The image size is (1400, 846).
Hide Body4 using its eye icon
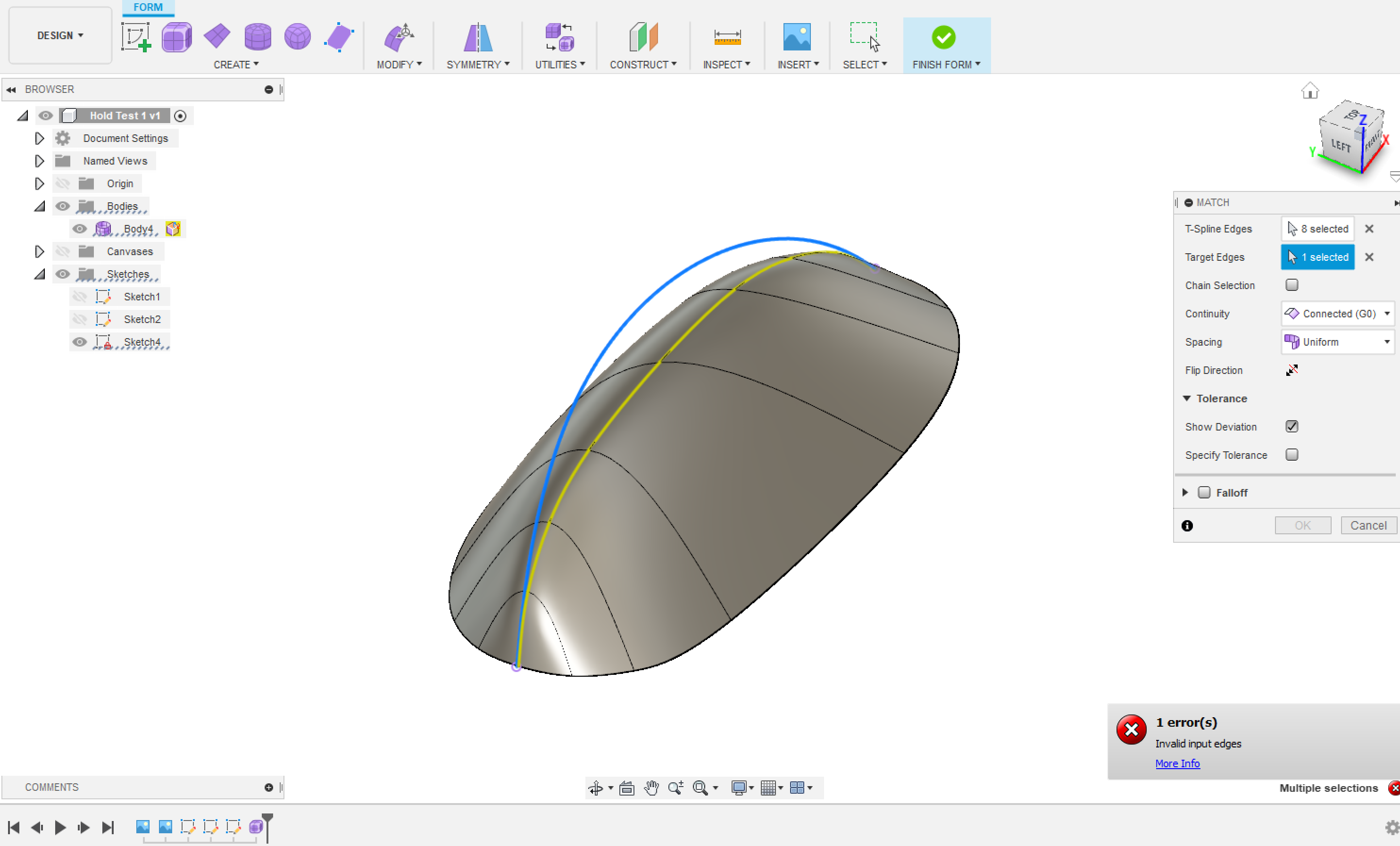click(x=80, y=229)
